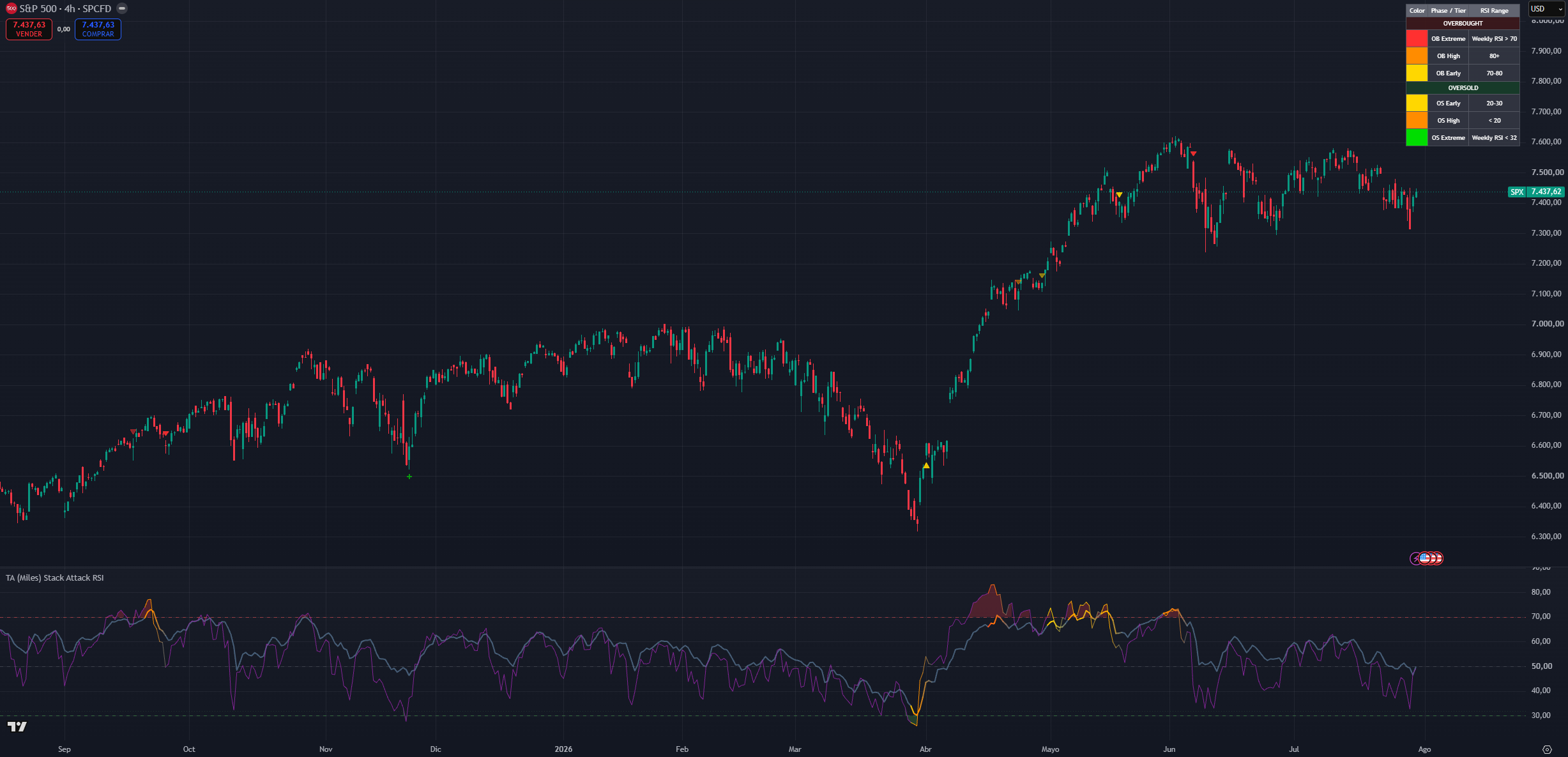Open the USD currency dropdown
The width and height of the screenshot is (1568, 757).
[1546, 9]
